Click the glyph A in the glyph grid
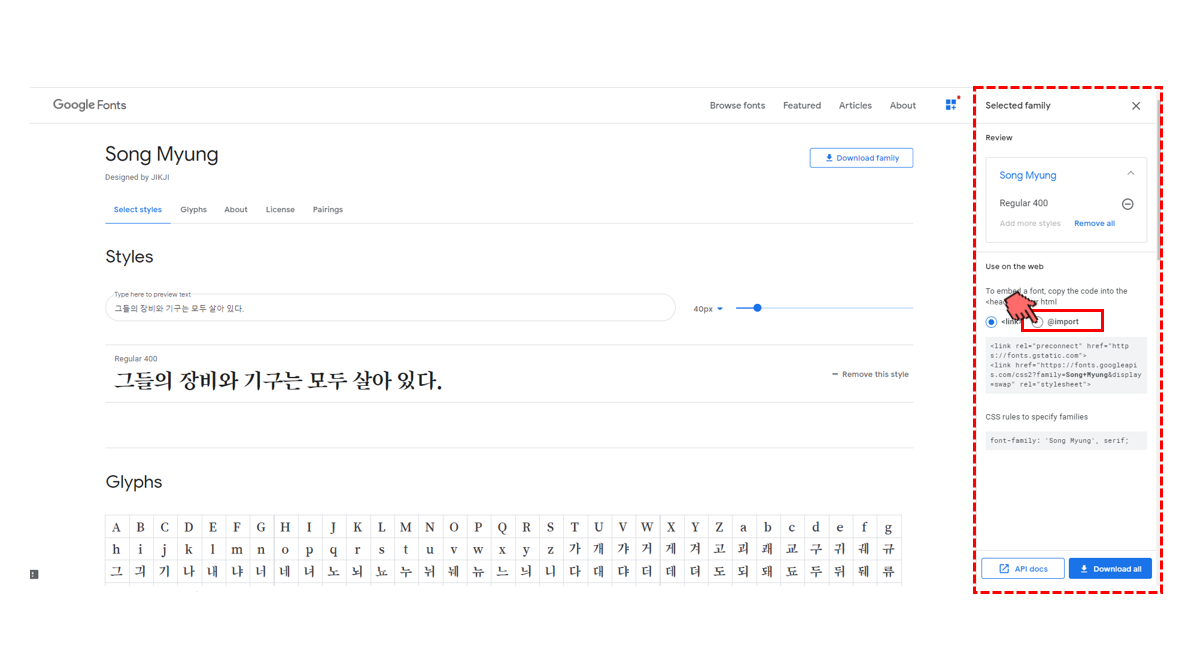1182x664 pixels. click(x=116, y=527)
